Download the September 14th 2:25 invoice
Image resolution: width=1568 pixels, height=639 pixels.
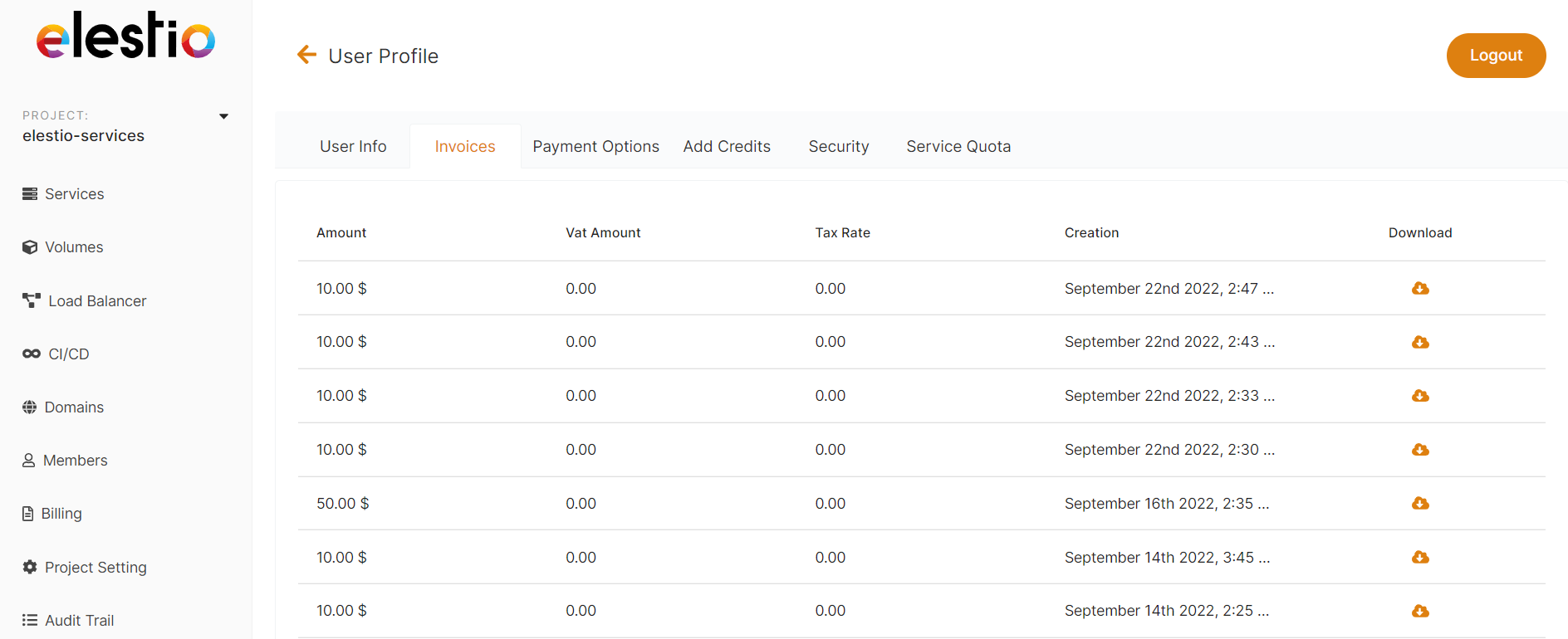pos(1420,612)
